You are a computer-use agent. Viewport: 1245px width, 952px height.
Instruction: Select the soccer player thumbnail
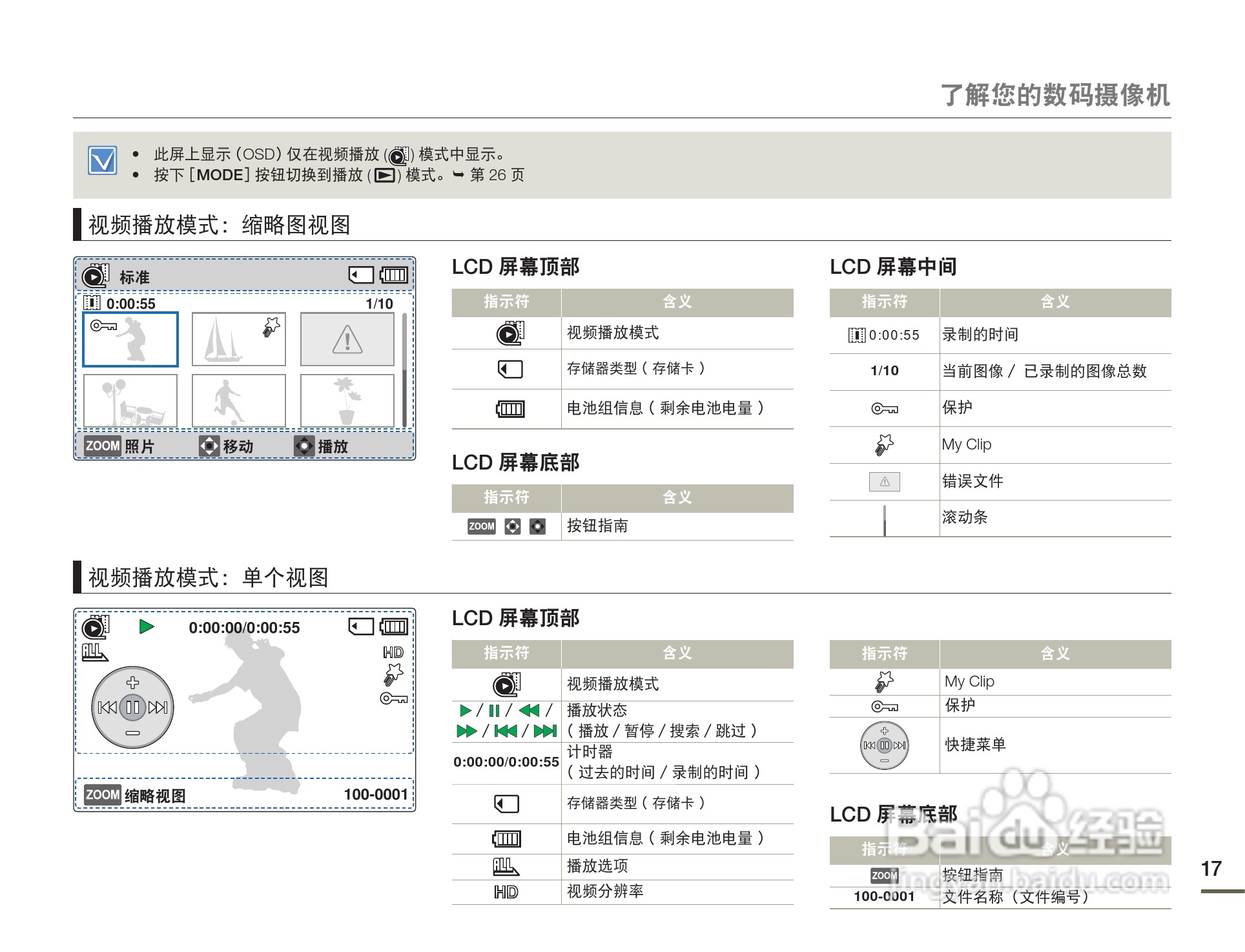(x=238, y=400)
